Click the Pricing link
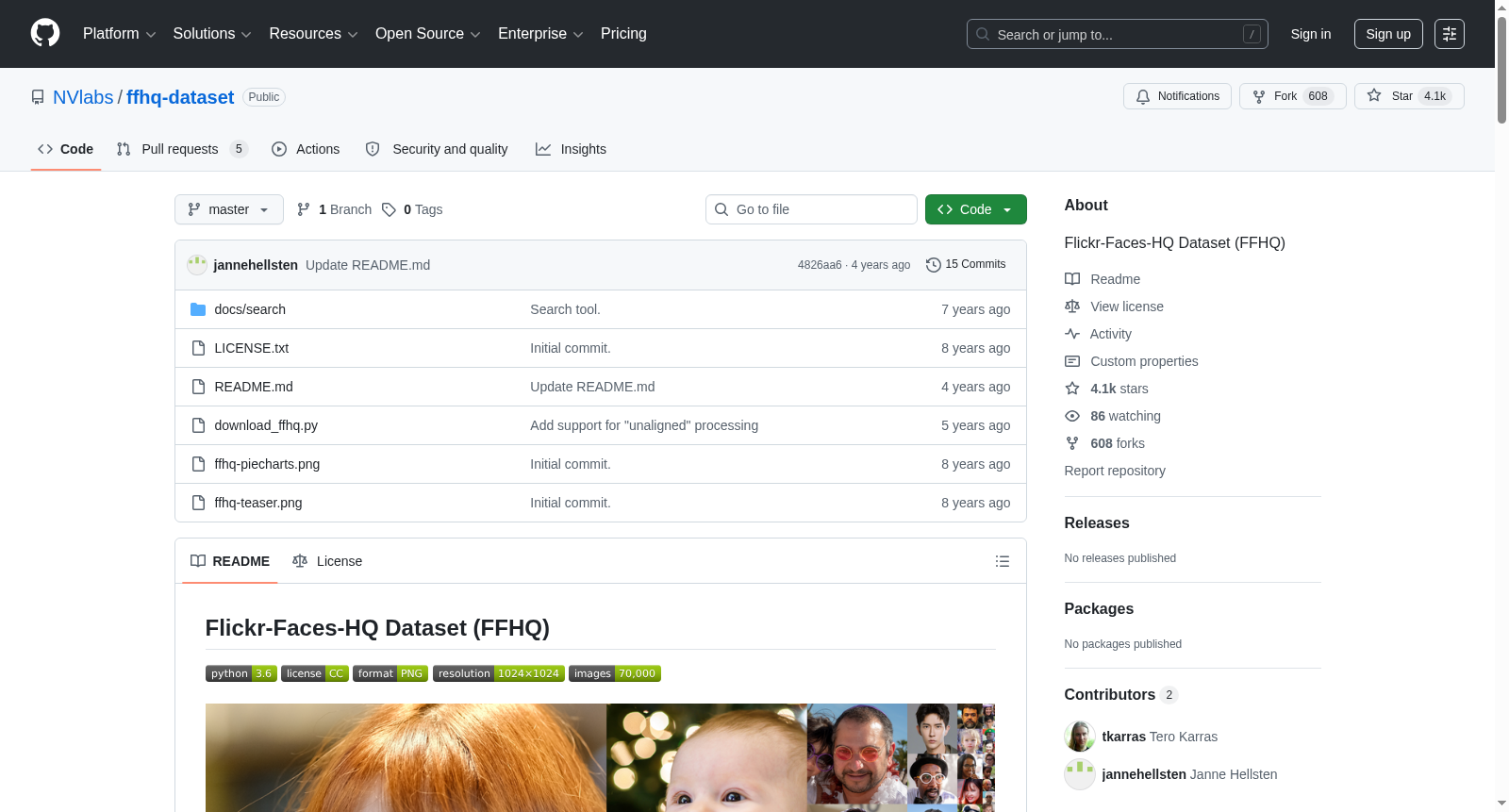Screen dimensions: 1509x812 point(623,34)
